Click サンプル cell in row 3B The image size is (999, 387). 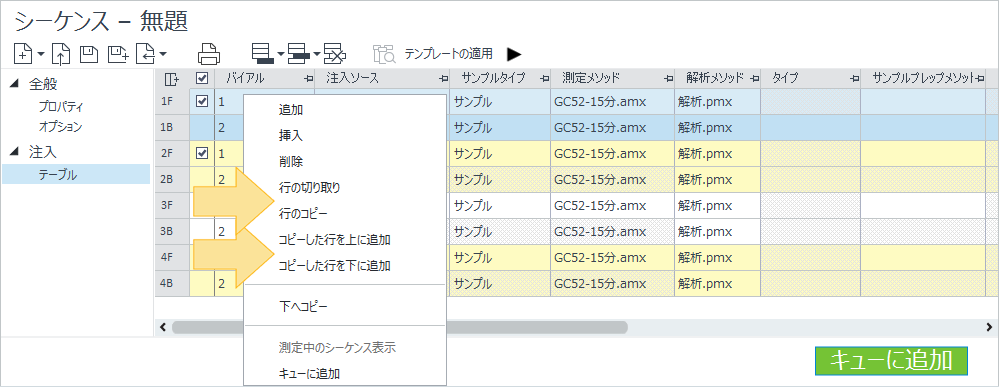(x=500, y=231)
